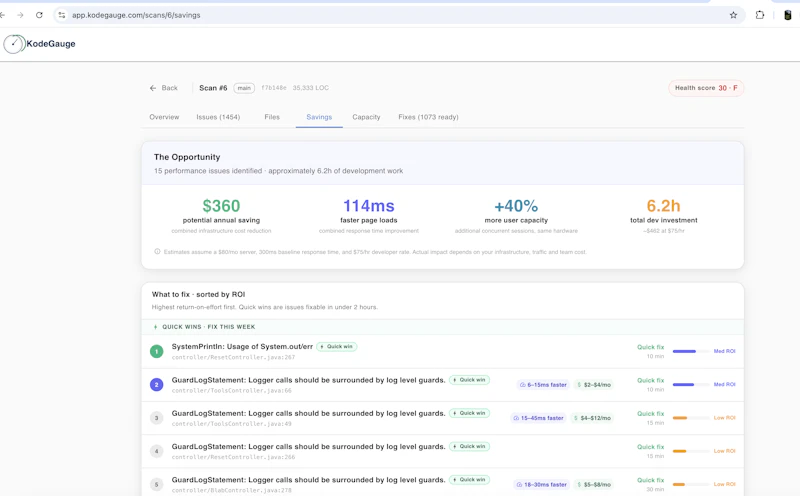This screenshot has height=496, width=800.
Task: Click the commit hash f7b148e
Action: click(274, 88)
